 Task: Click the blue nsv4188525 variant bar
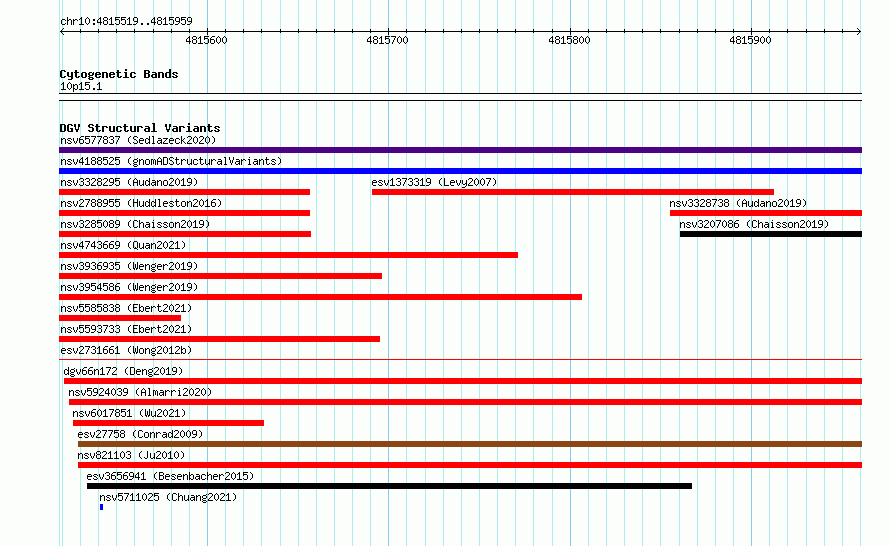point(460,171)
